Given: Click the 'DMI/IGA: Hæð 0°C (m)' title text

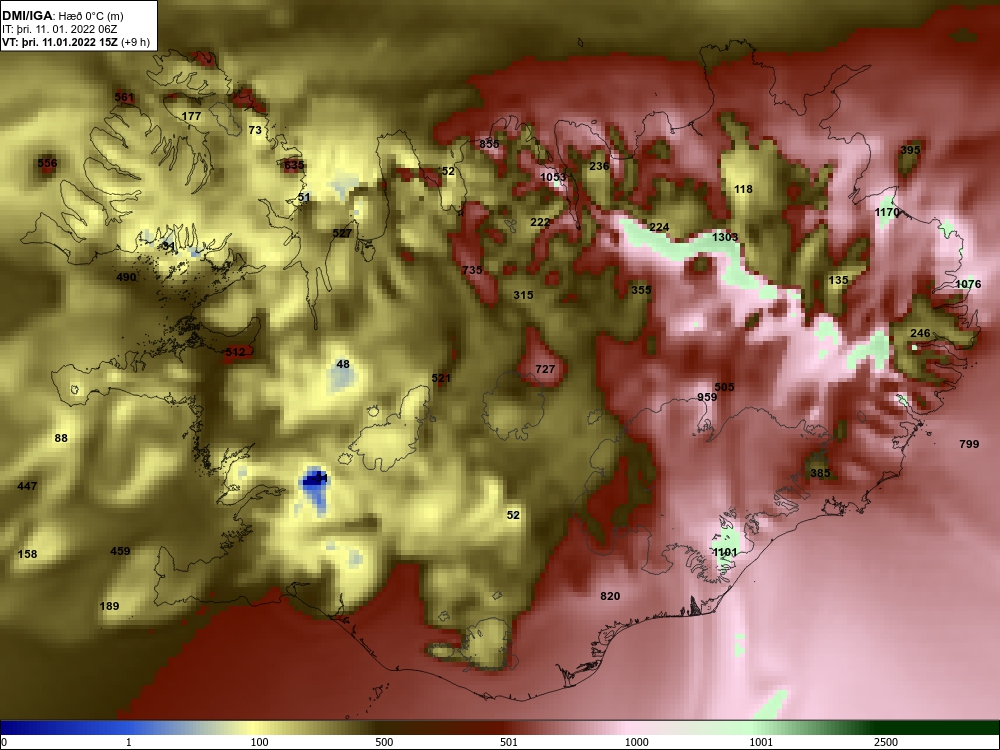Looking at the screenshot, I should coord(62,16).
